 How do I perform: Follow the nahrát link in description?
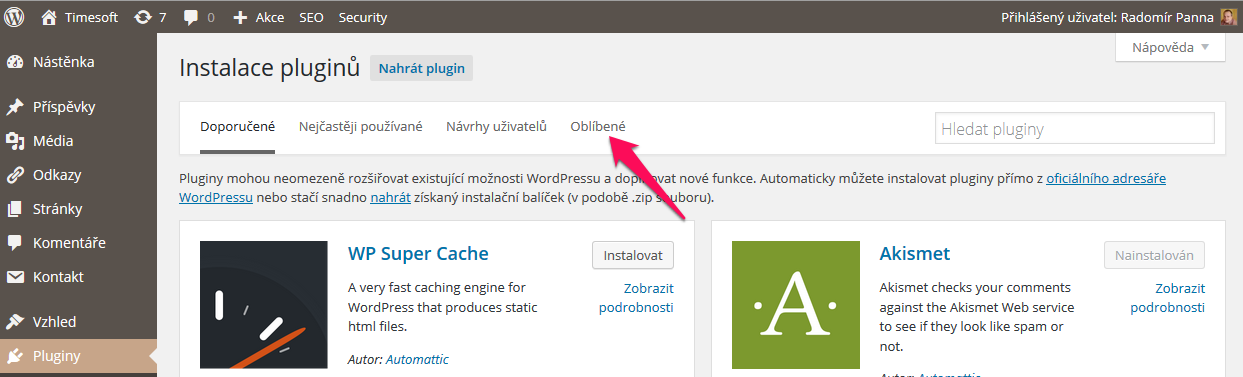390,198
